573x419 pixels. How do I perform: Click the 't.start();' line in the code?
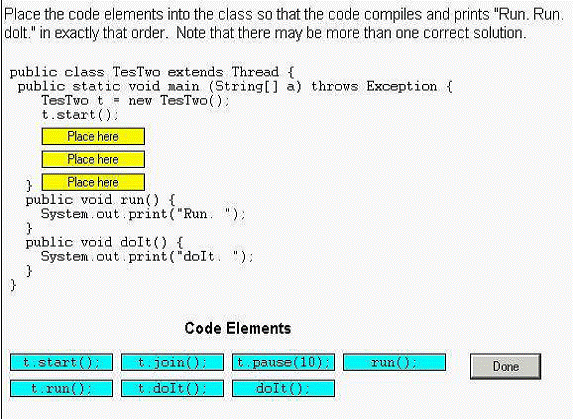(x=80, y=115)
